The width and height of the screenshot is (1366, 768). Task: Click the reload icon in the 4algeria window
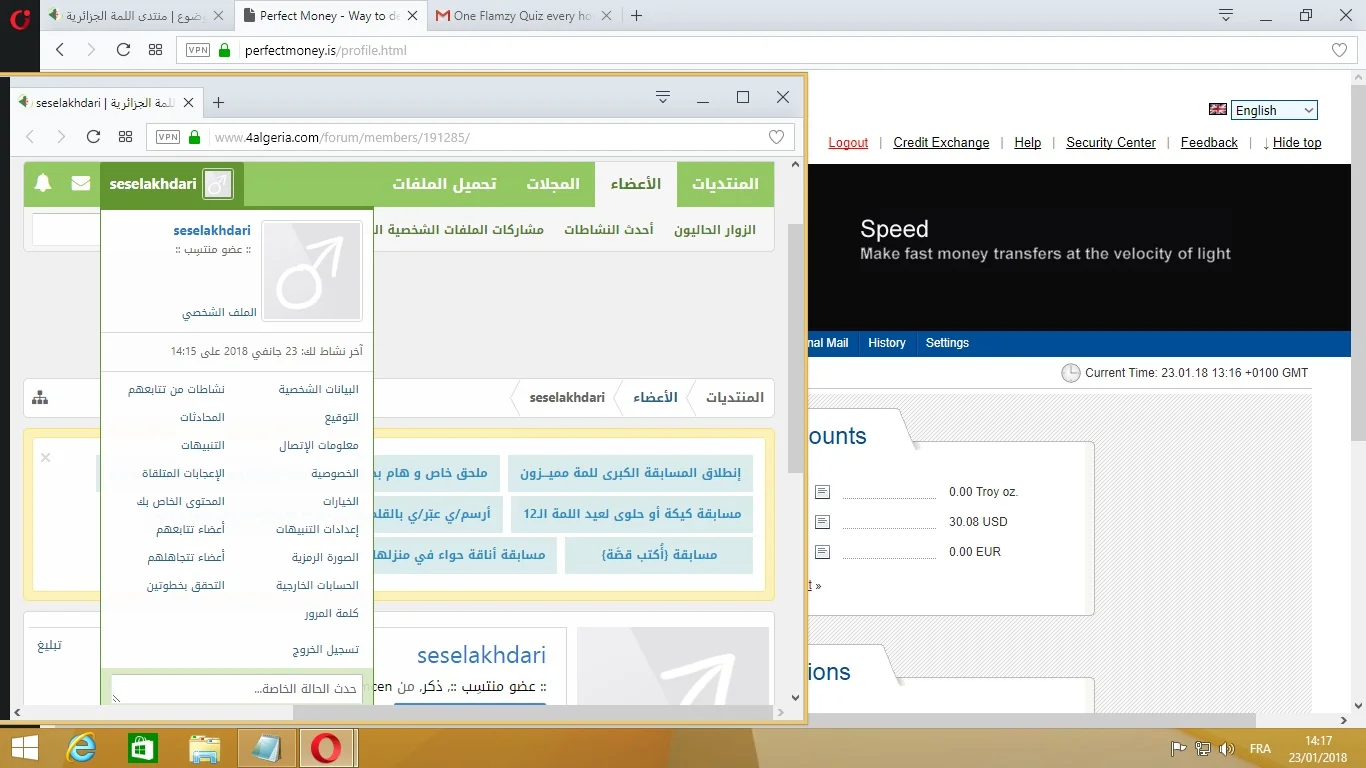pyautogui.click(x=93, y=137)
